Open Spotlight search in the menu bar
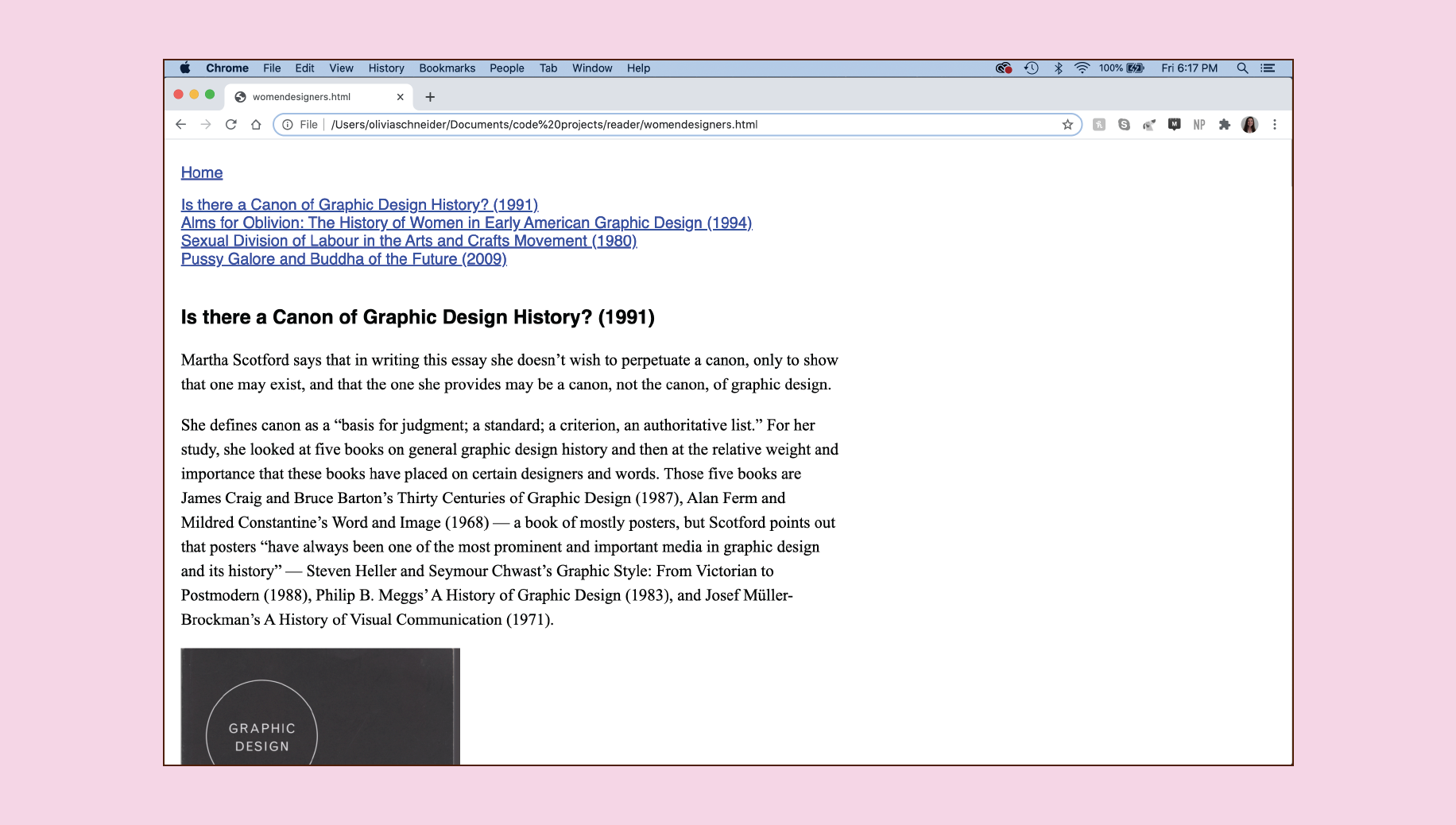1456x825 pixels. pos(1242,68)
